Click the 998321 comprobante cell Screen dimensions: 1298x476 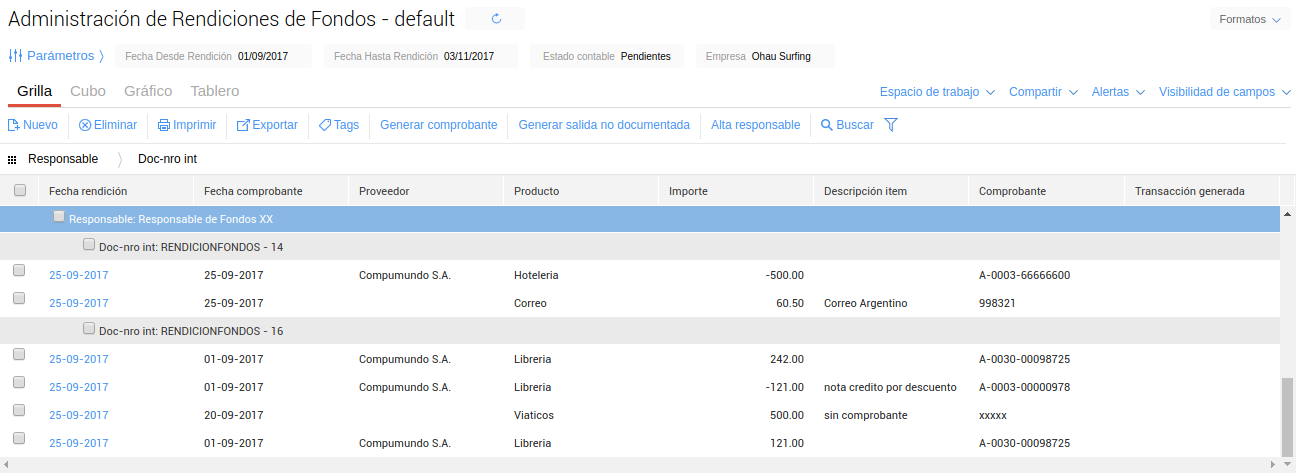tap(997, 303)
